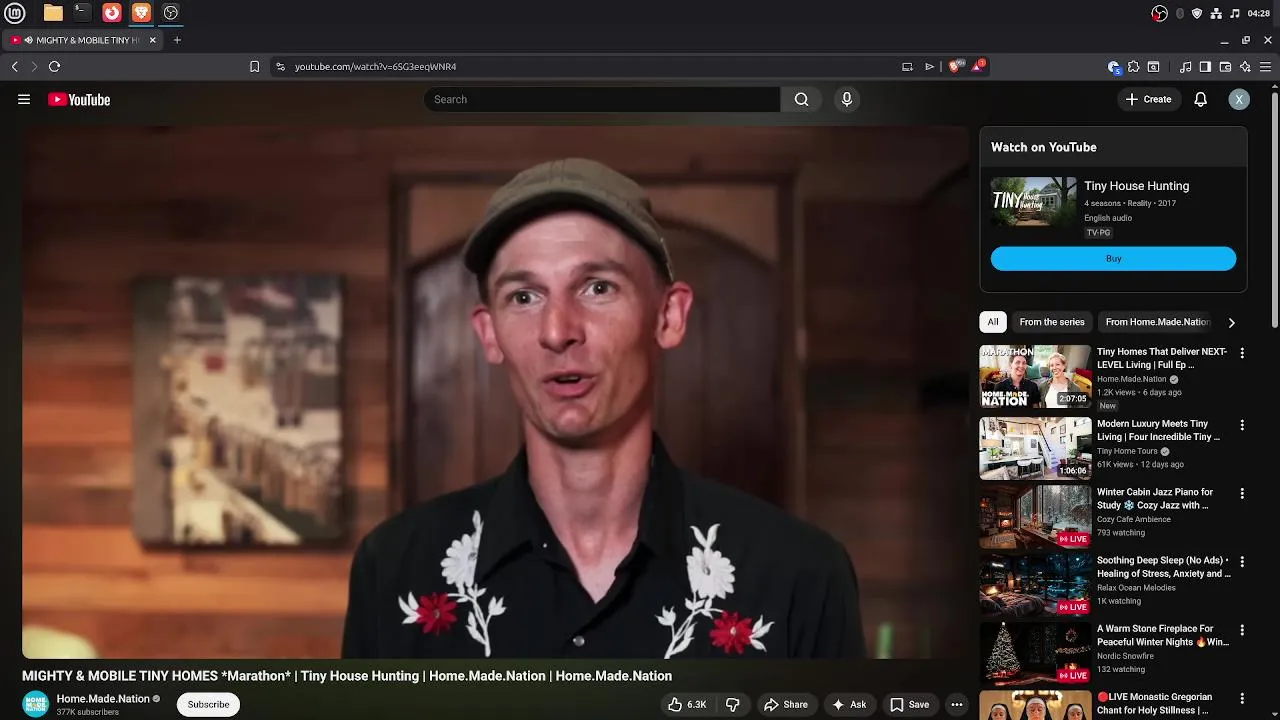Reload the page
The width and height of the screenshot is (1280, 720).
[54, 66]
